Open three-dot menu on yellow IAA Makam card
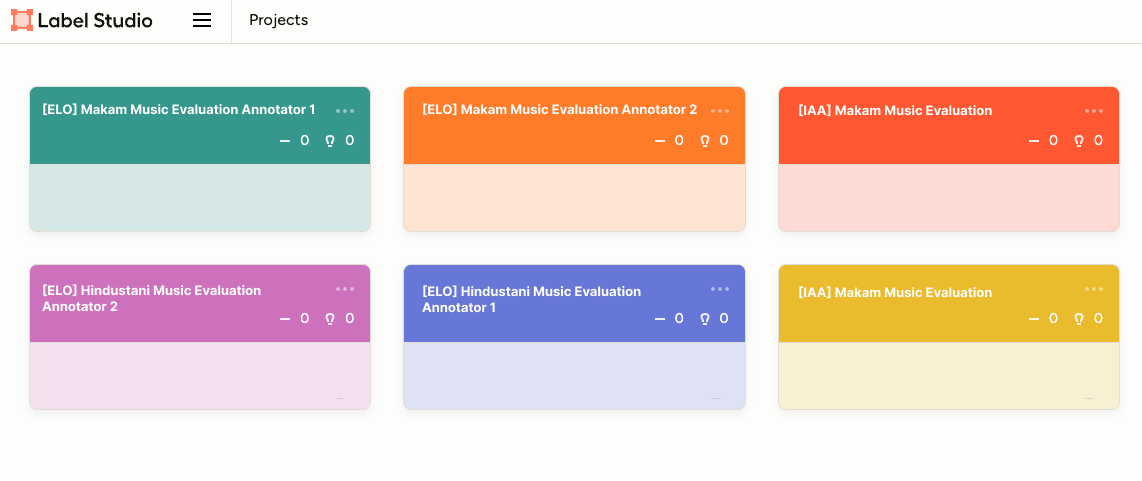The image size is (1142, 481). tap(1094, 289)
